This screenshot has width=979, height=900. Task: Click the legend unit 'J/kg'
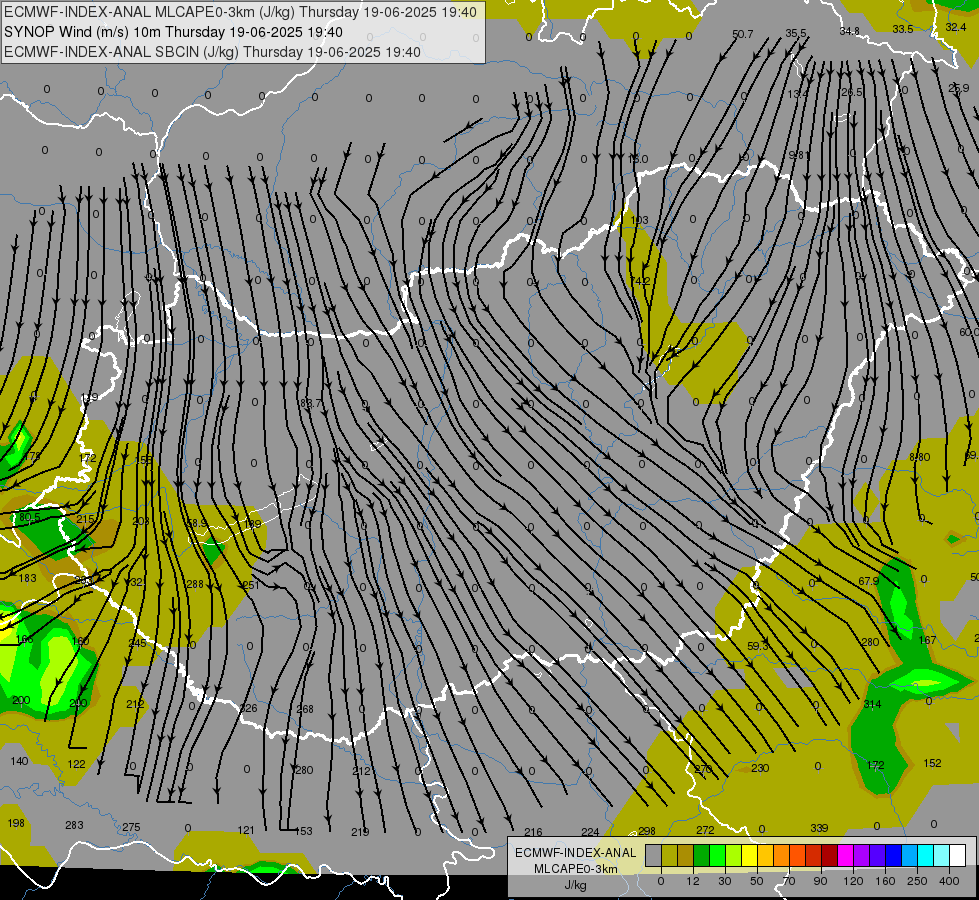[x=576, y=885]
